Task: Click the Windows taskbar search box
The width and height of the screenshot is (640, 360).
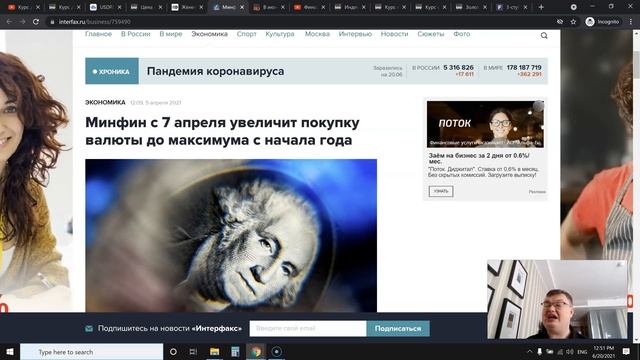Action: pyautogui.click(x=91, y=351)
